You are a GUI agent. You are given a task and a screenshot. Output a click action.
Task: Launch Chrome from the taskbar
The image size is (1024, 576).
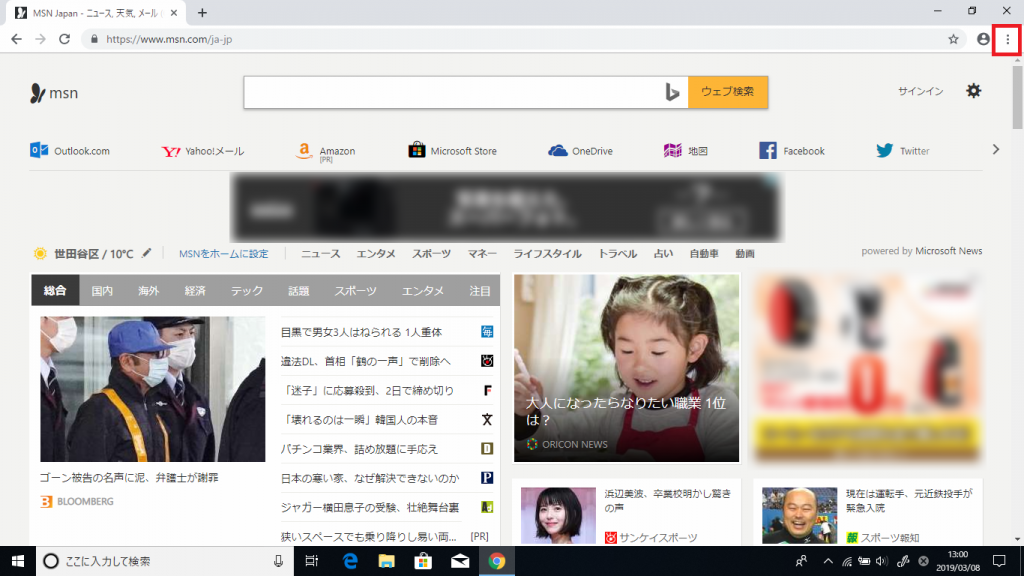click(x=497, y=562)
